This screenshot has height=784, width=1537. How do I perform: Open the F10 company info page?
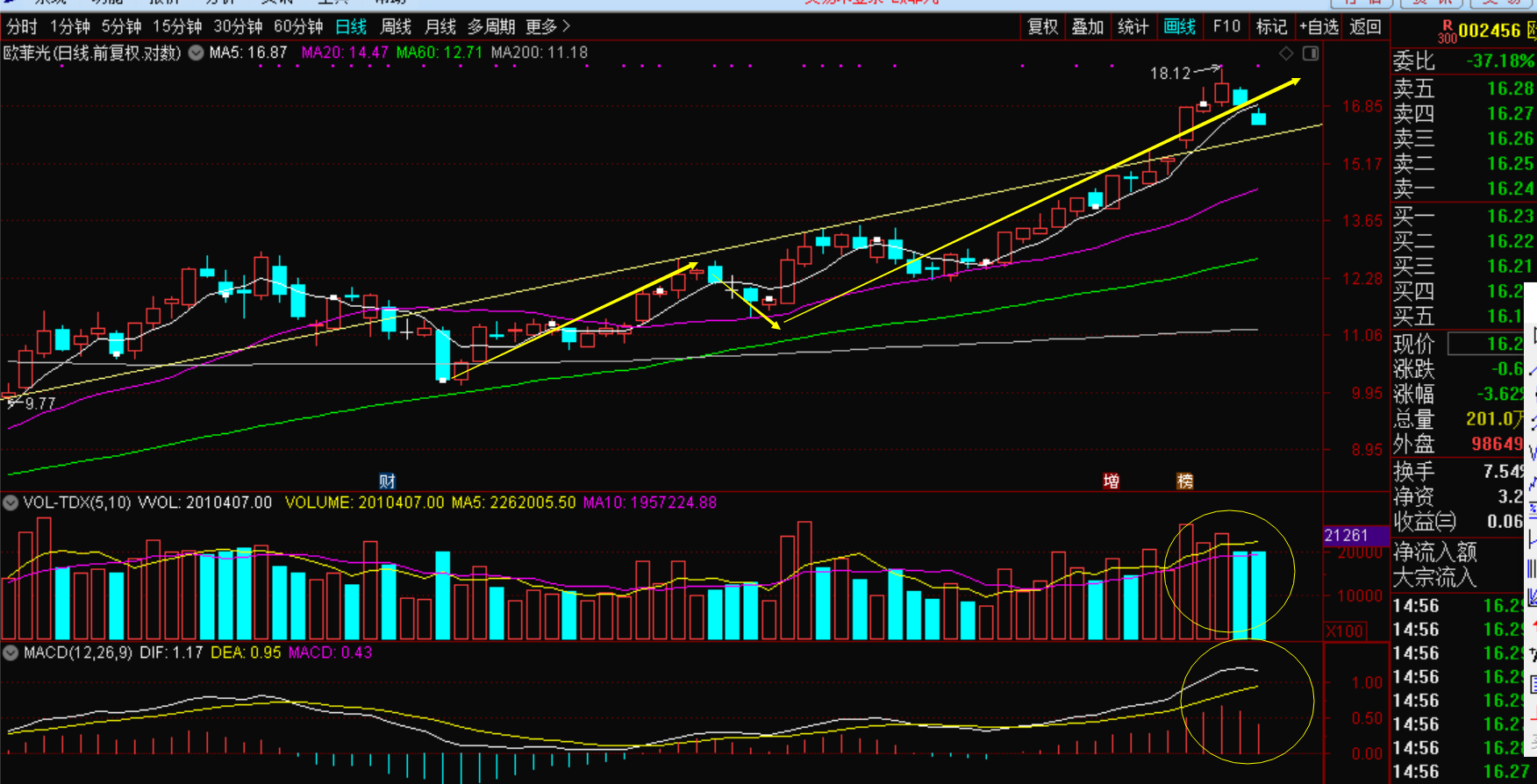click(1226, 26)
